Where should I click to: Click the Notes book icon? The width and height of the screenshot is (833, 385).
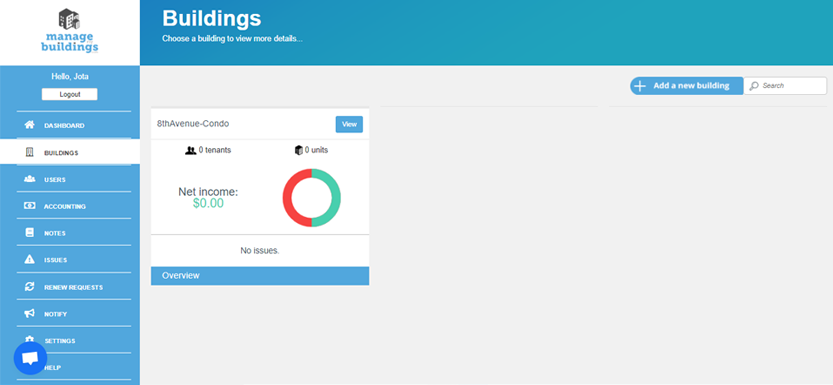pyautogui.click(x=30, y=233)
